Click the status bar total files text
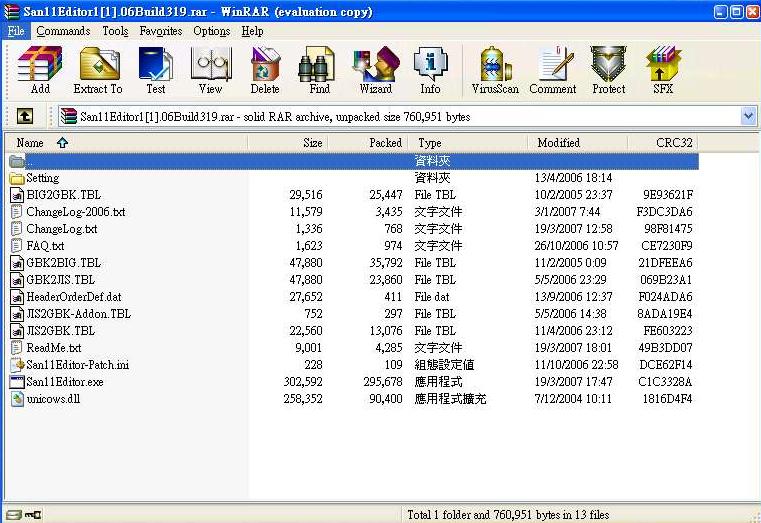Viewport: 761px width, 523px height. point(508,514)
